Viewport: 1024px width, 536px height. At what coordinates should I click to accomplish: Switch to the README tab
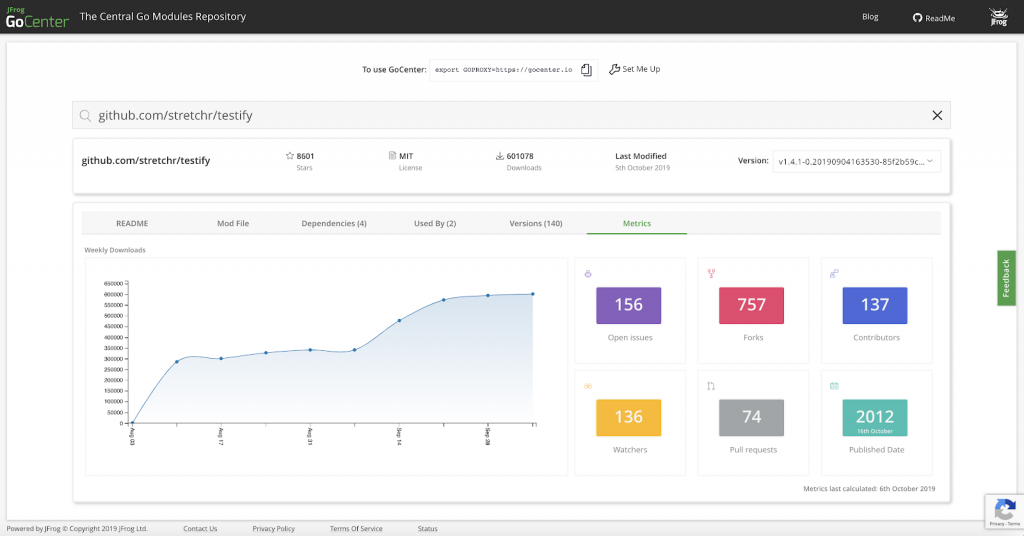click(x=132, y=223)
